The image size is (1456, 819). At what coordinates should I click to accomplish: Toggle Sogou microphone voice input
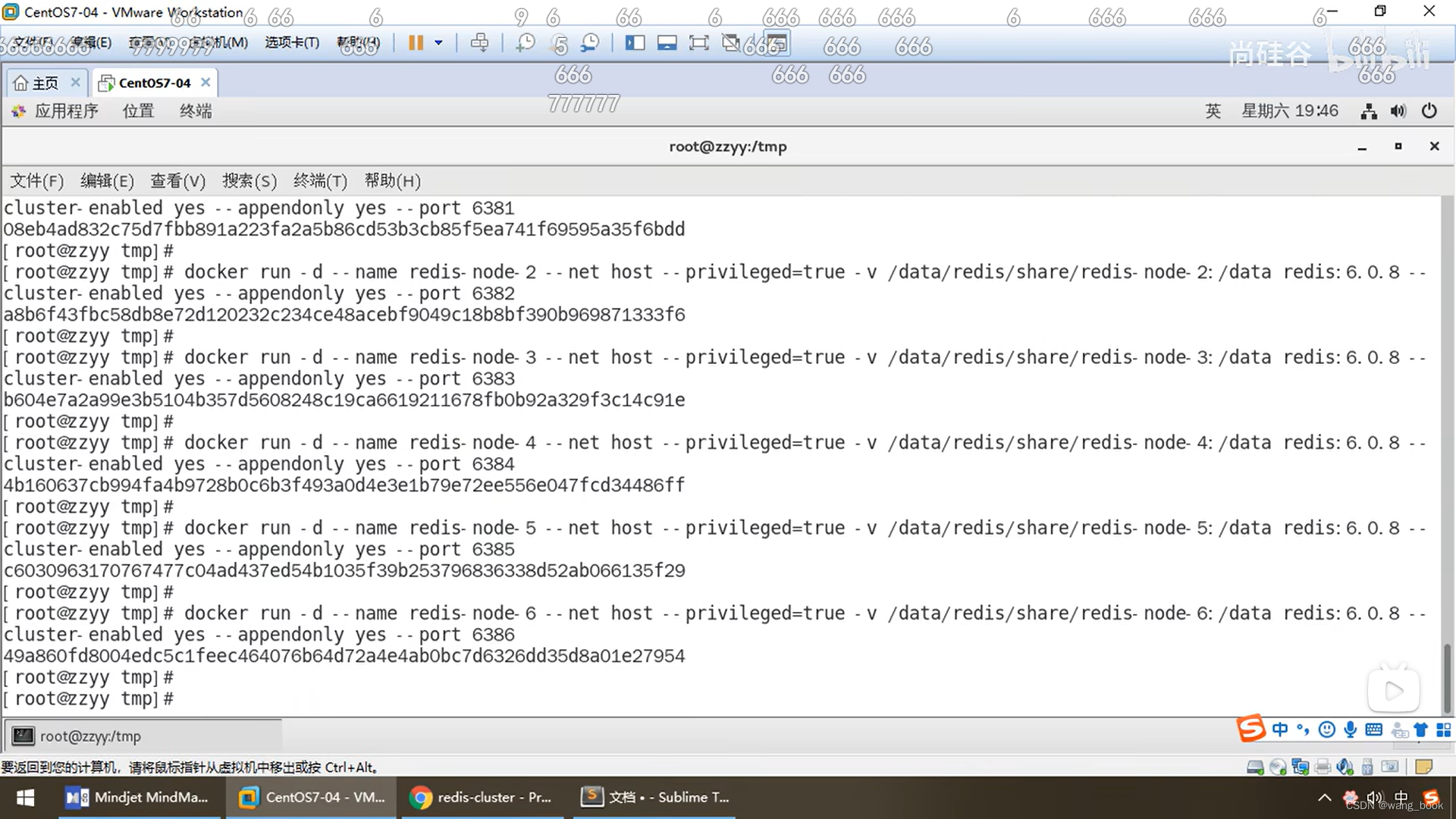pos(1350,730)
